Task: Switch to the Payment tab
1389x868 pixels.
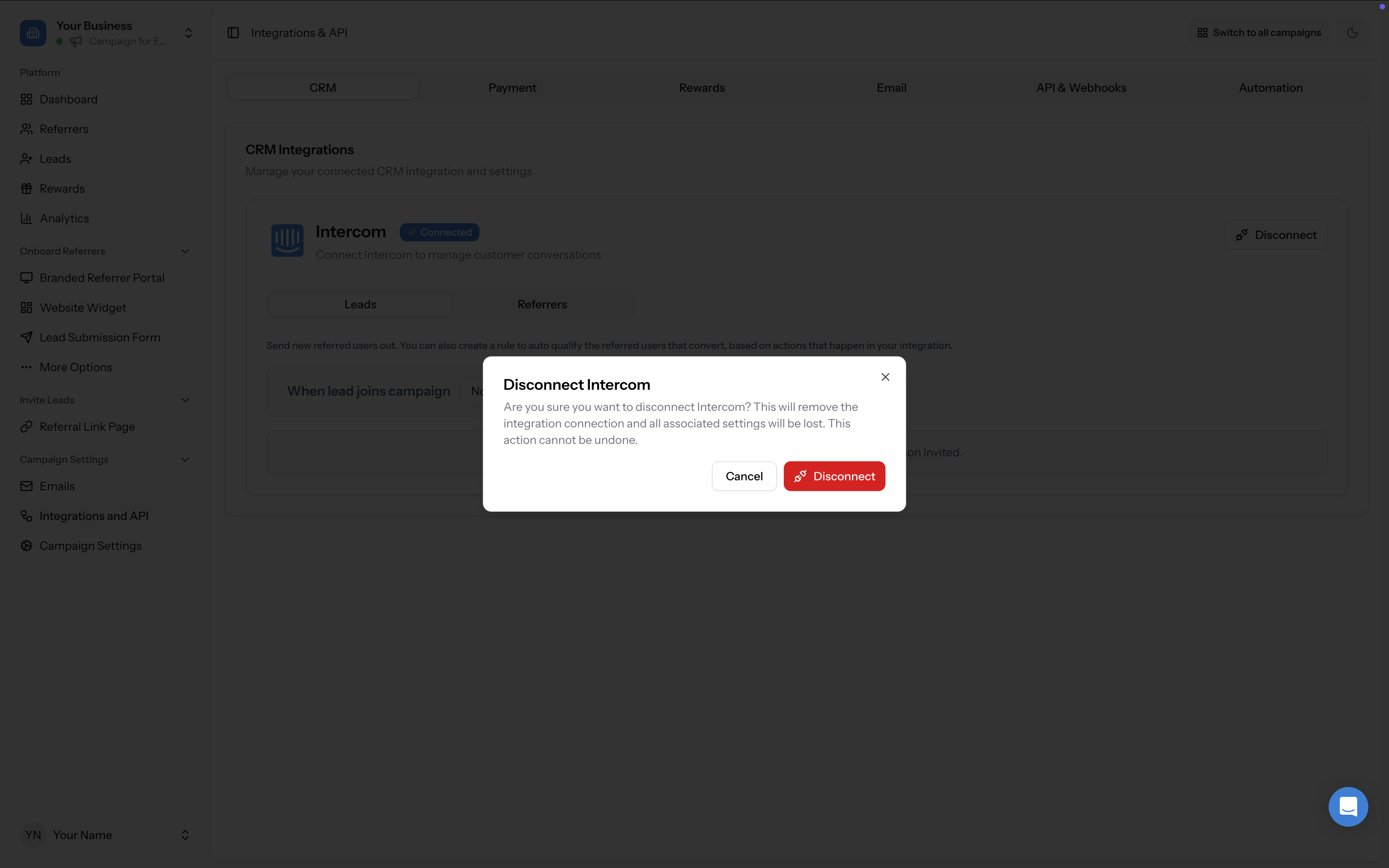Action: (x=512, y=87)
